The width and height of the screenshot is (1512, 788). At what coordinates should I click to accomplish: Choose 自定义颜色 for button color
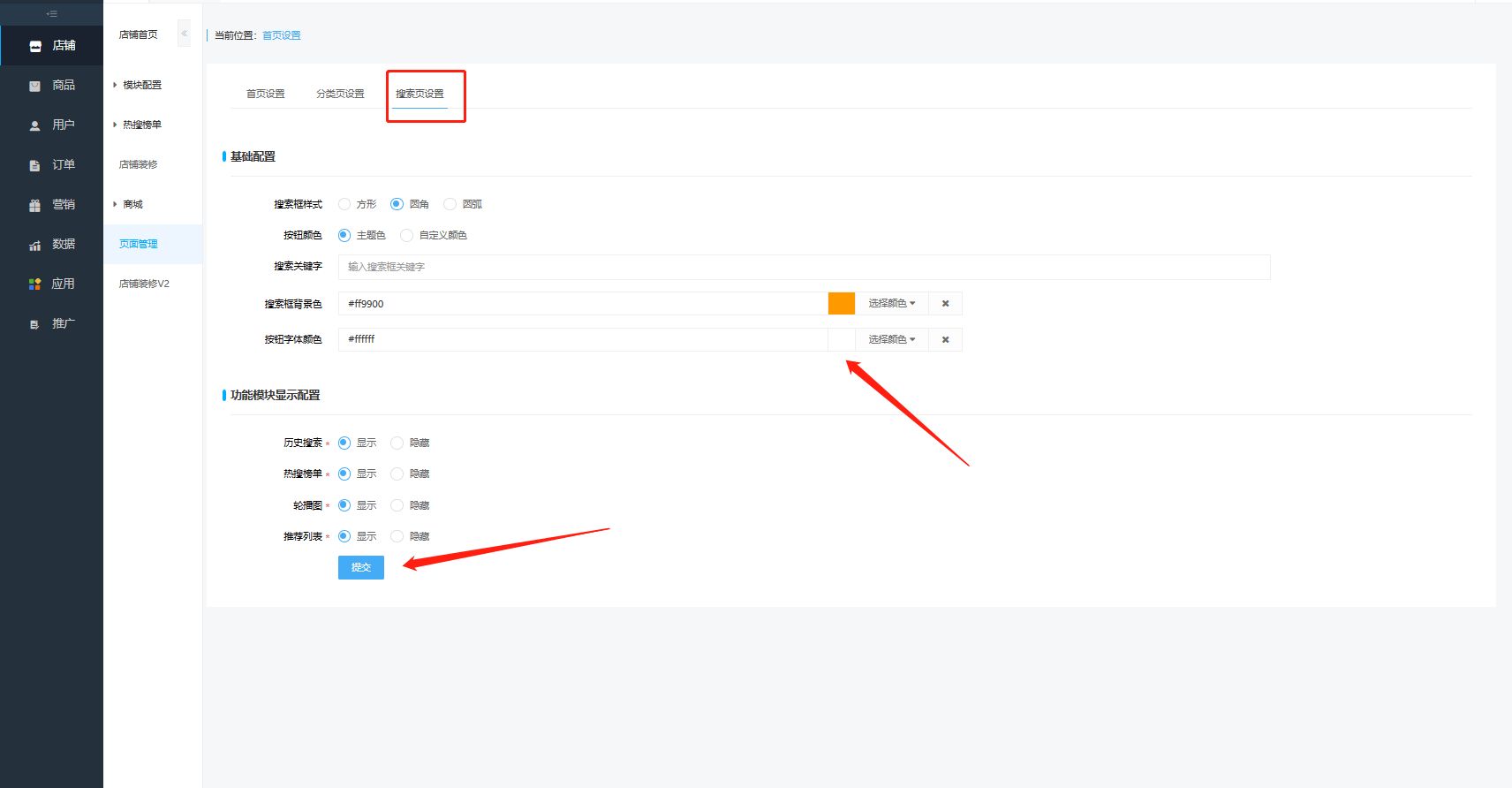pos(406,235)
